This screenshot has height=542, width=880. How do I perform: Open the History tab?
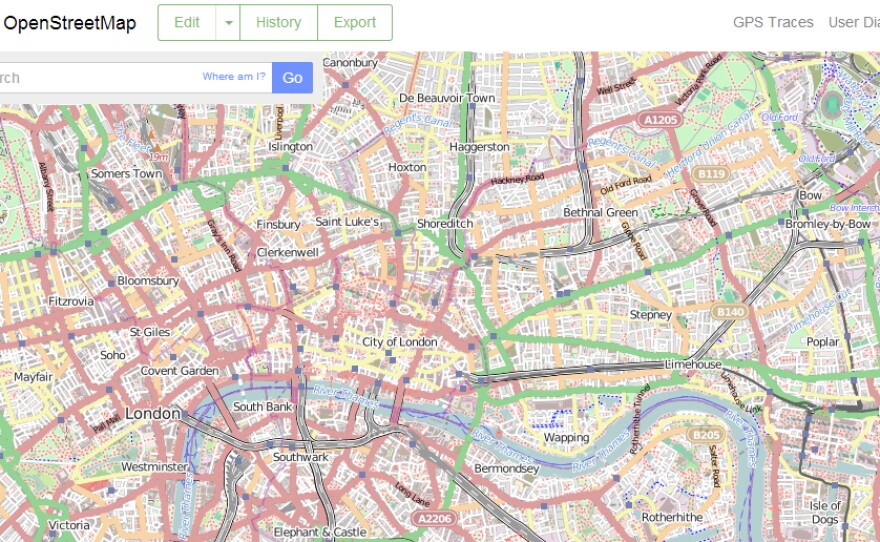point(278,22)
